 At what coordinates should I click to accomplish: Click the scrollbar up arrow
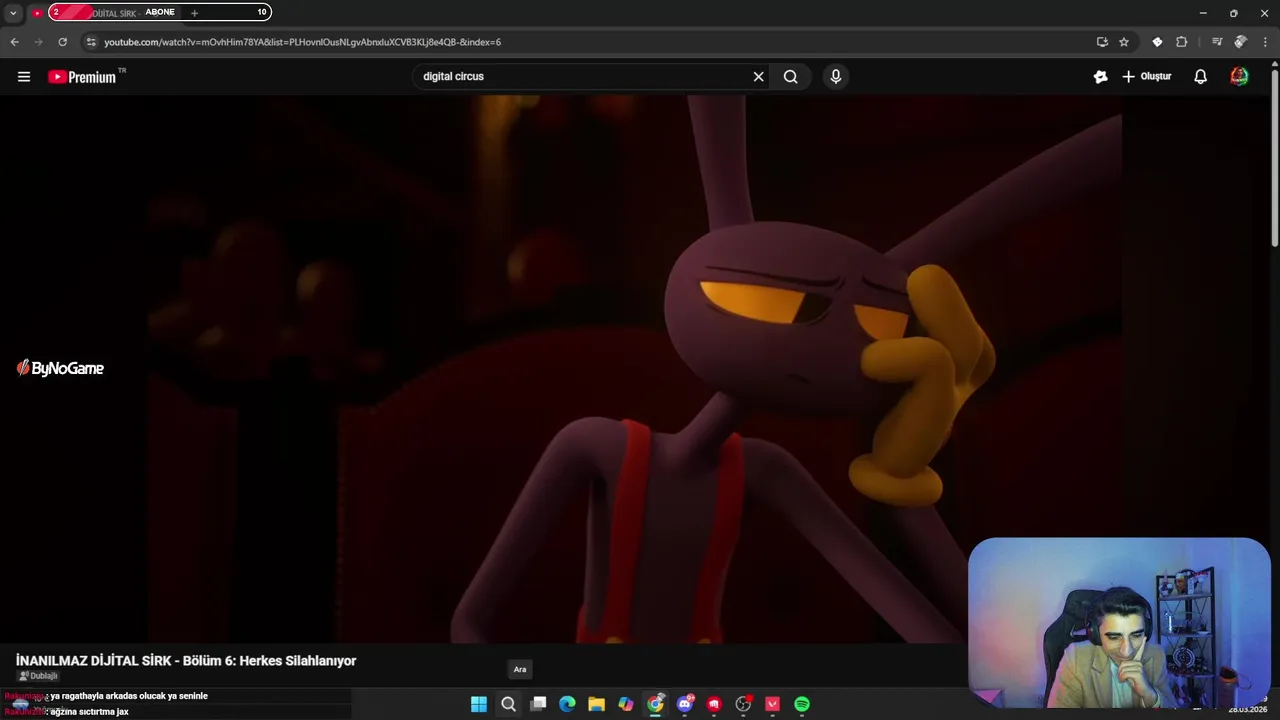click(1275, 65)
